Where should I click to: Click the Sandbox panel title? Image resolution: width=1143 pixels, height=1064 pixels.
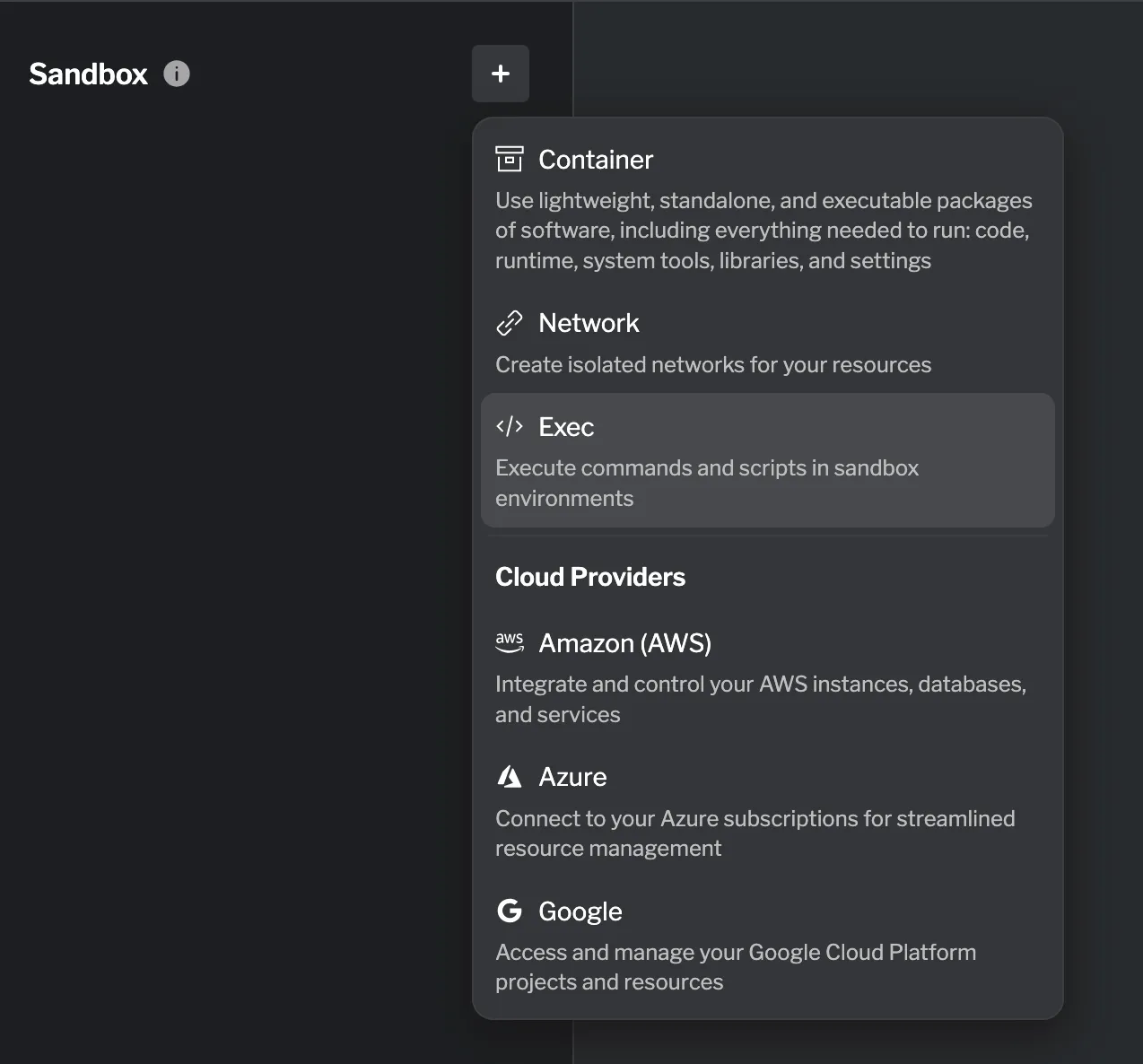click(x=87, y=74)
